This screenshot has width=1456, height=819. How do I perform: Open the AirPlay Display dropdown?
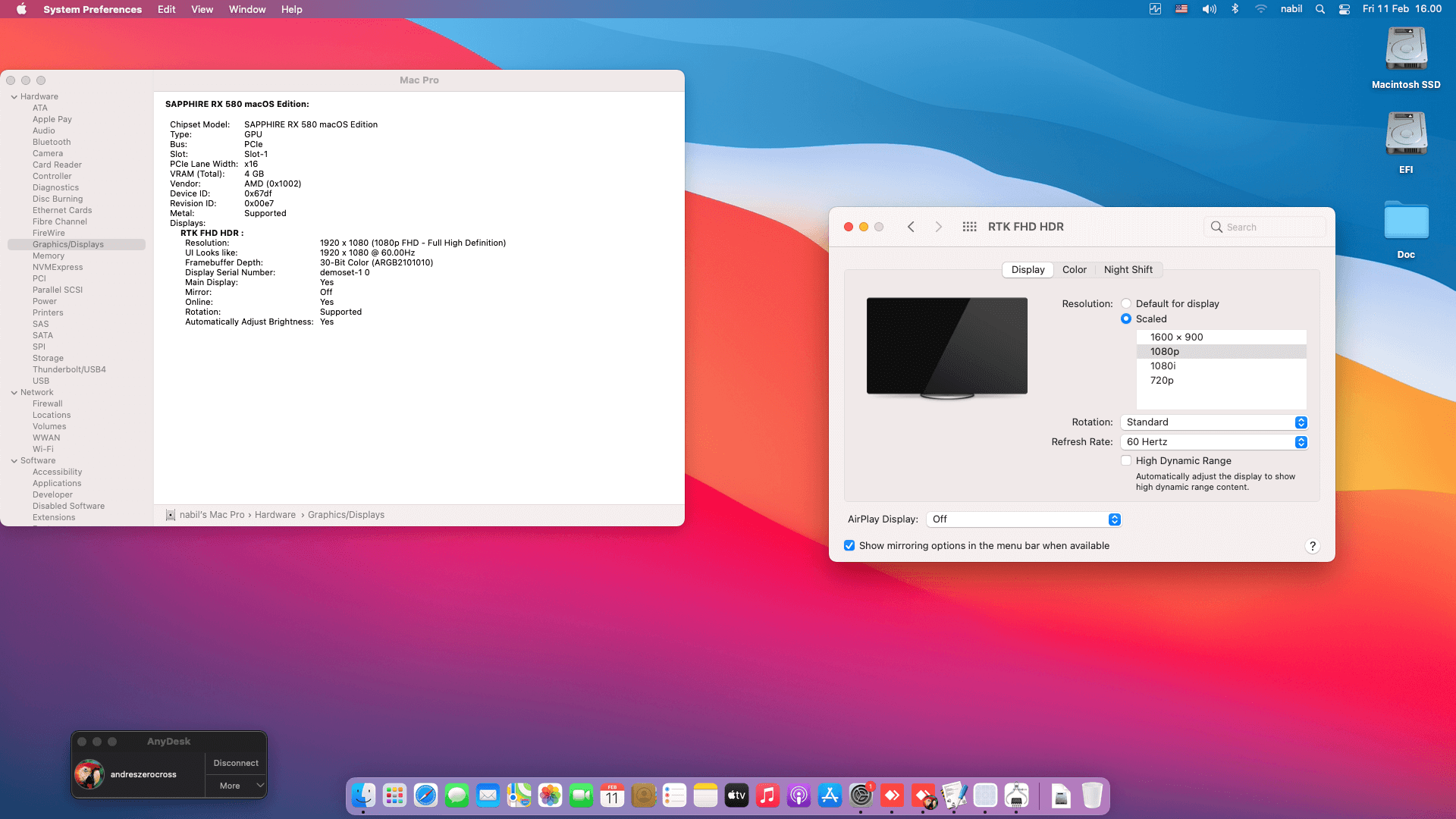click(1024, 519)
